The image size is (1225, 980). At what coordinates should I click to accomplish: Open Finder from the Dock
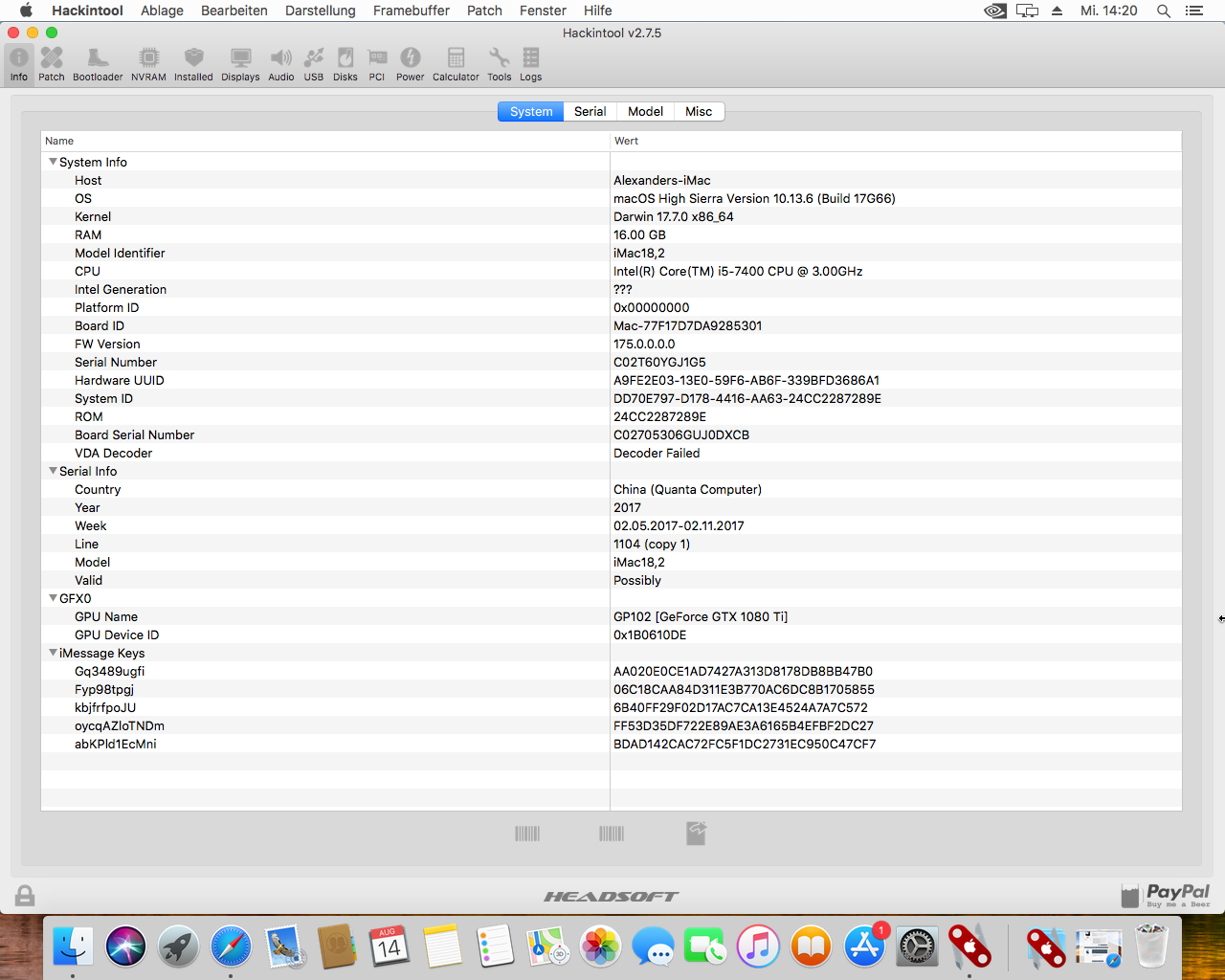(x=73, y=947)
